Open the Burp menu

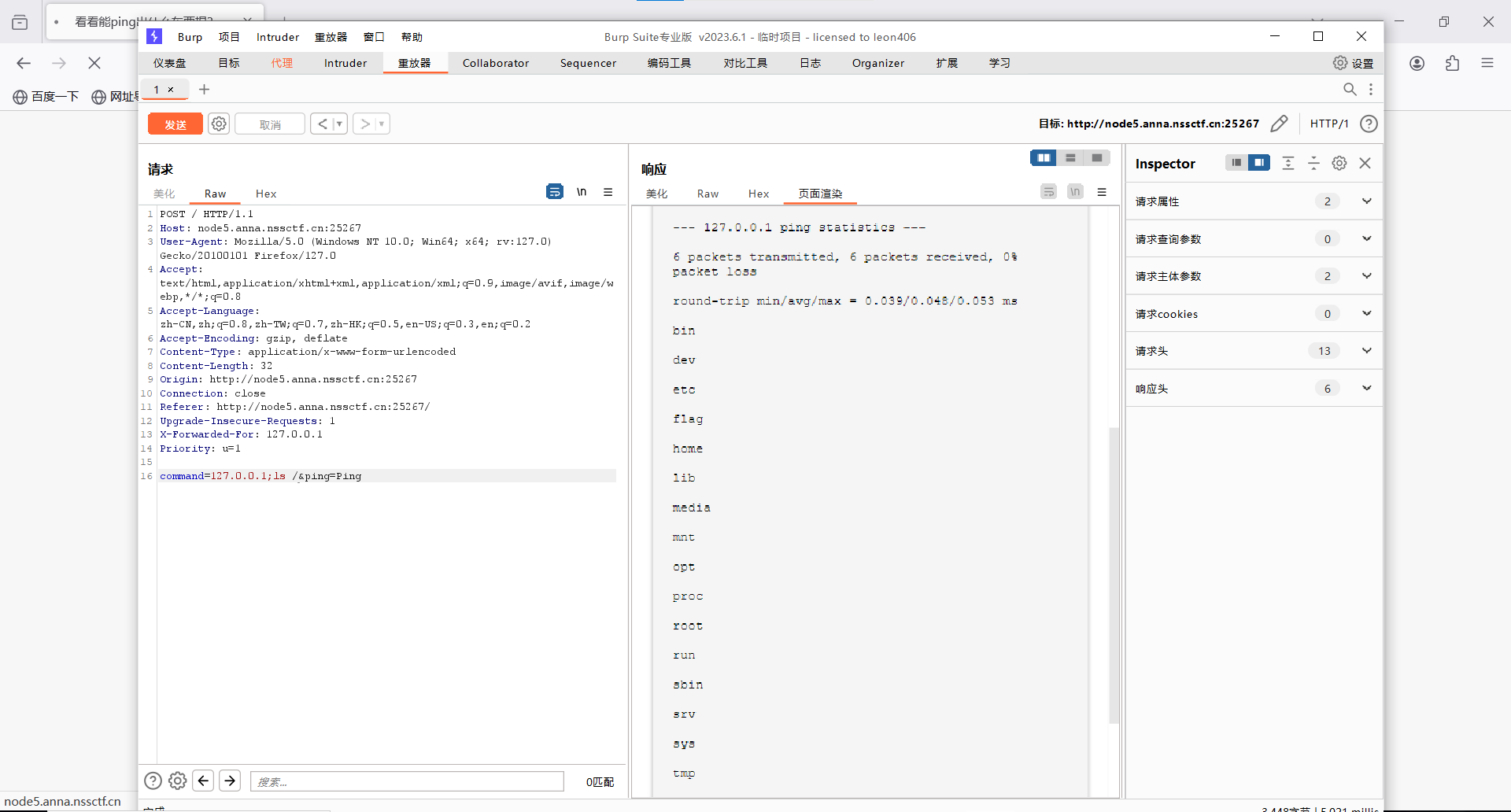tap(190, 37)
